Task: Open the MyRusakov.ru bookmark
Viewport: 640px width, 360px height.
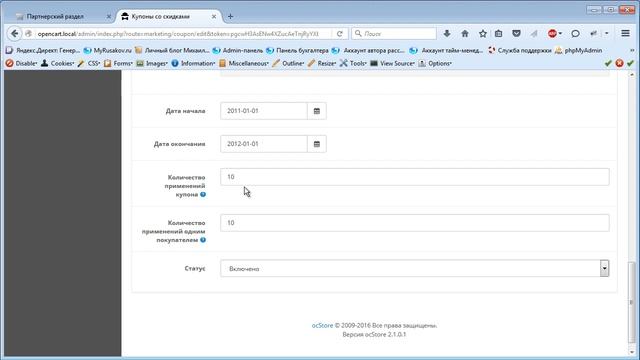Action: tap(108, 50)
